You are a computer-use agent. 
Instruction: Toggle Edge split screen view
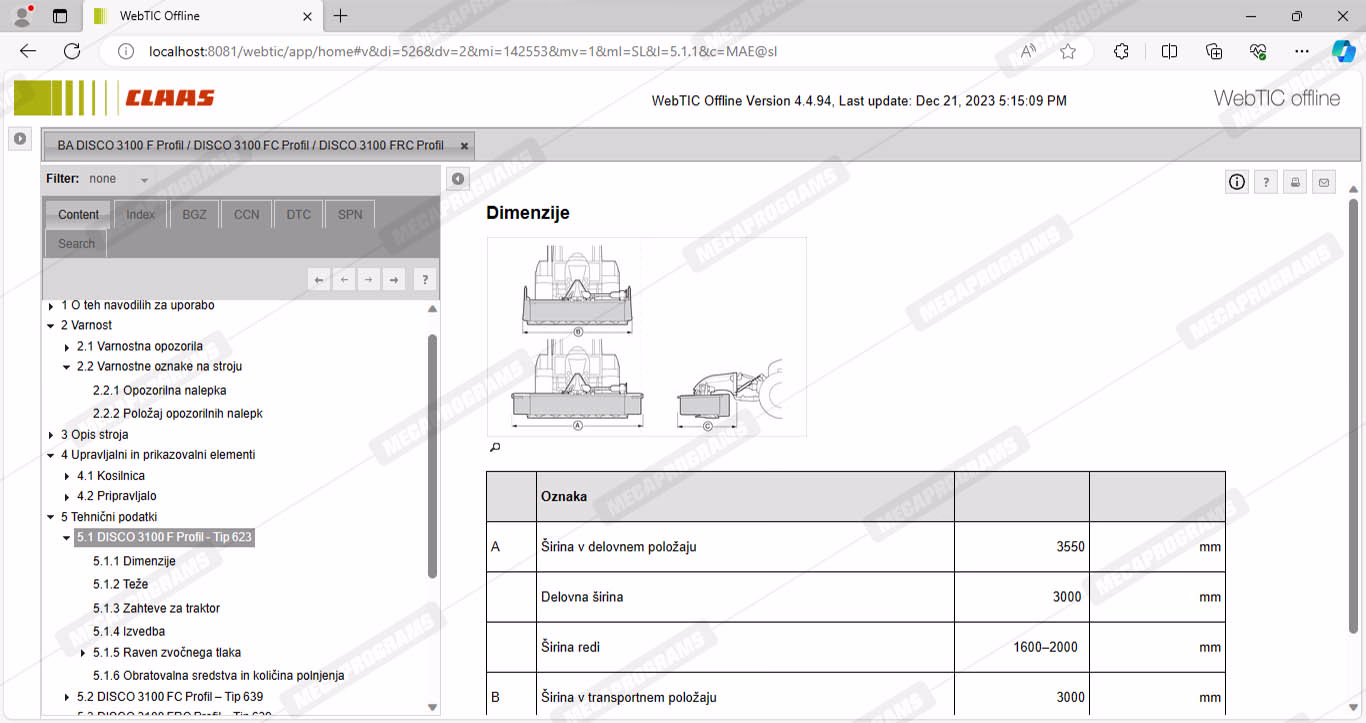click(x=1169, y=51)
